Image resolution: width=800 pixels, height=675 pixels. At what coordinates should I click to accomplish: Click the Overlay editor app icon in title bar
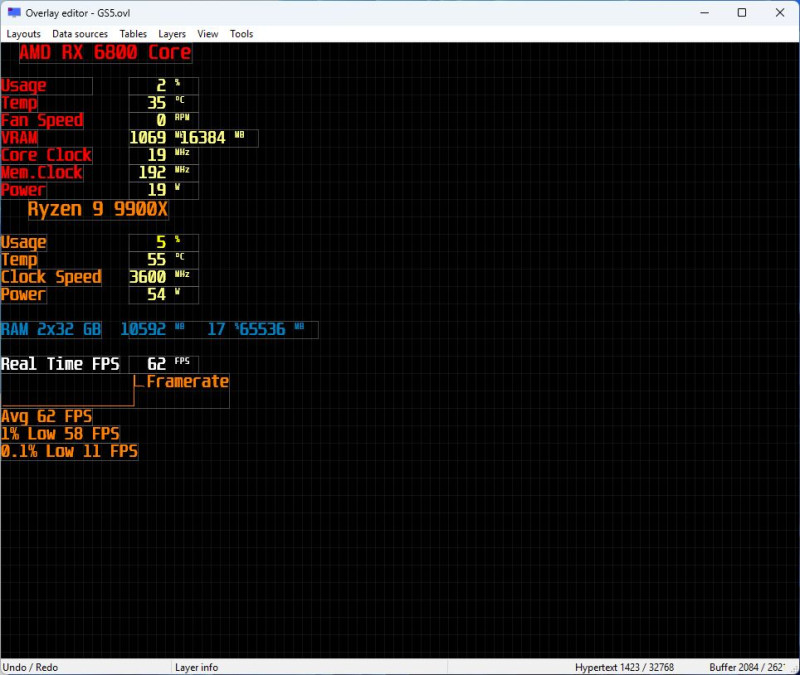(x=14, y=13)
